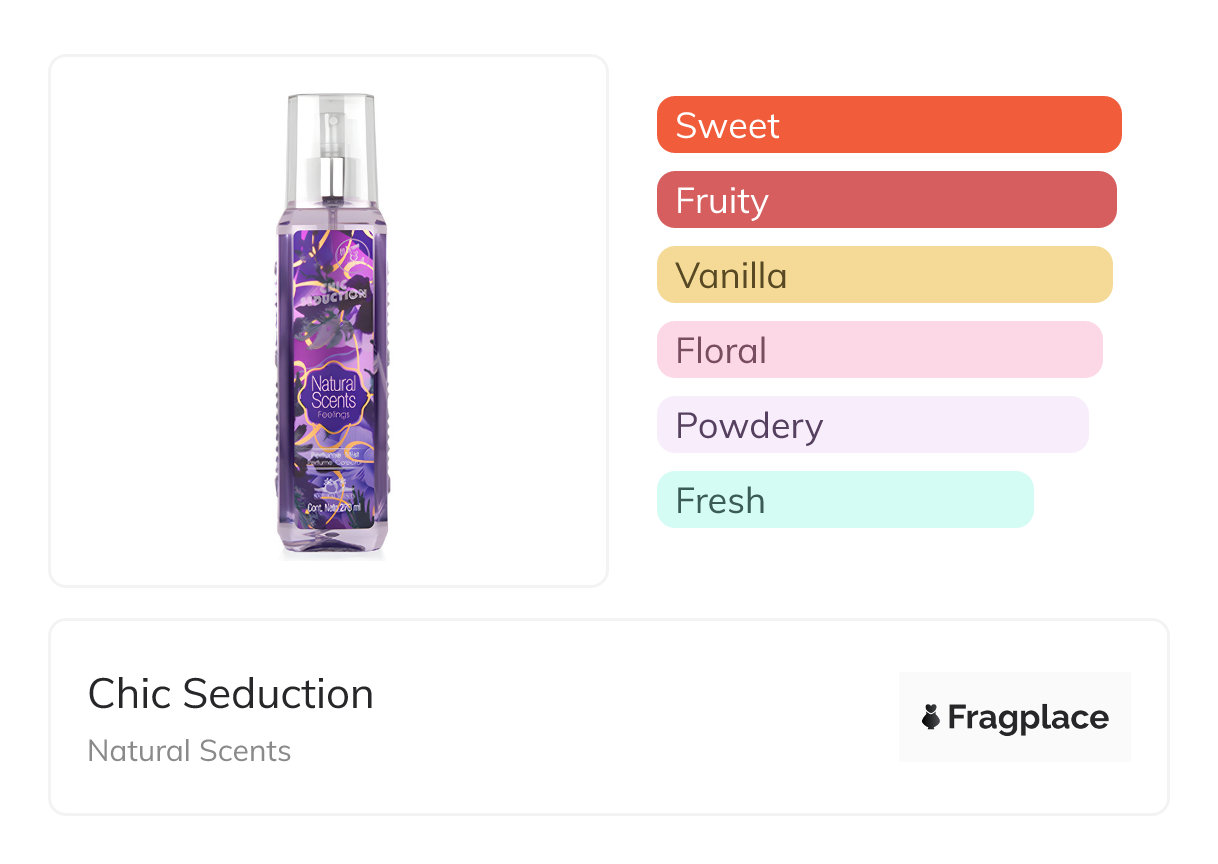Select the Fresh accord bar
1218x864 pixels.
click(x=844, y=500)
